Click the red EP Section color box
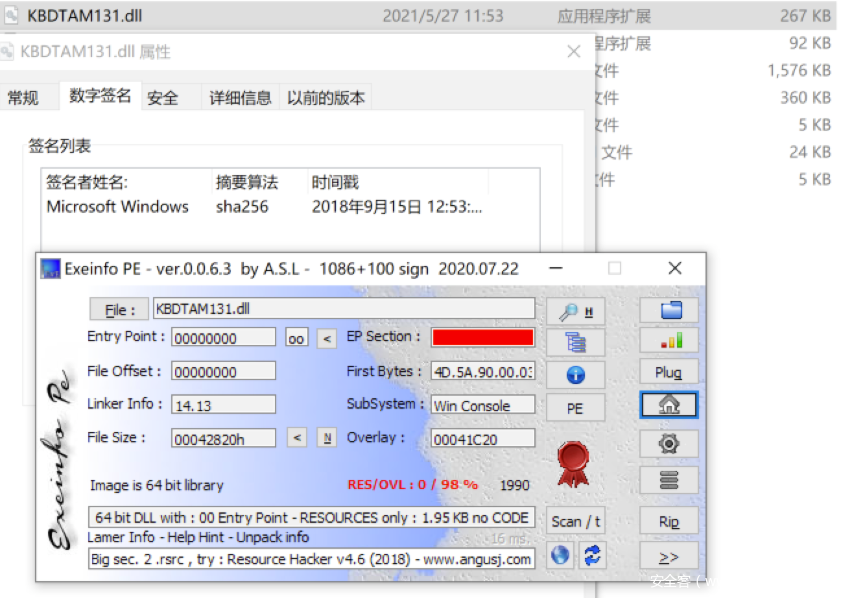 click(x=483, y=337)
